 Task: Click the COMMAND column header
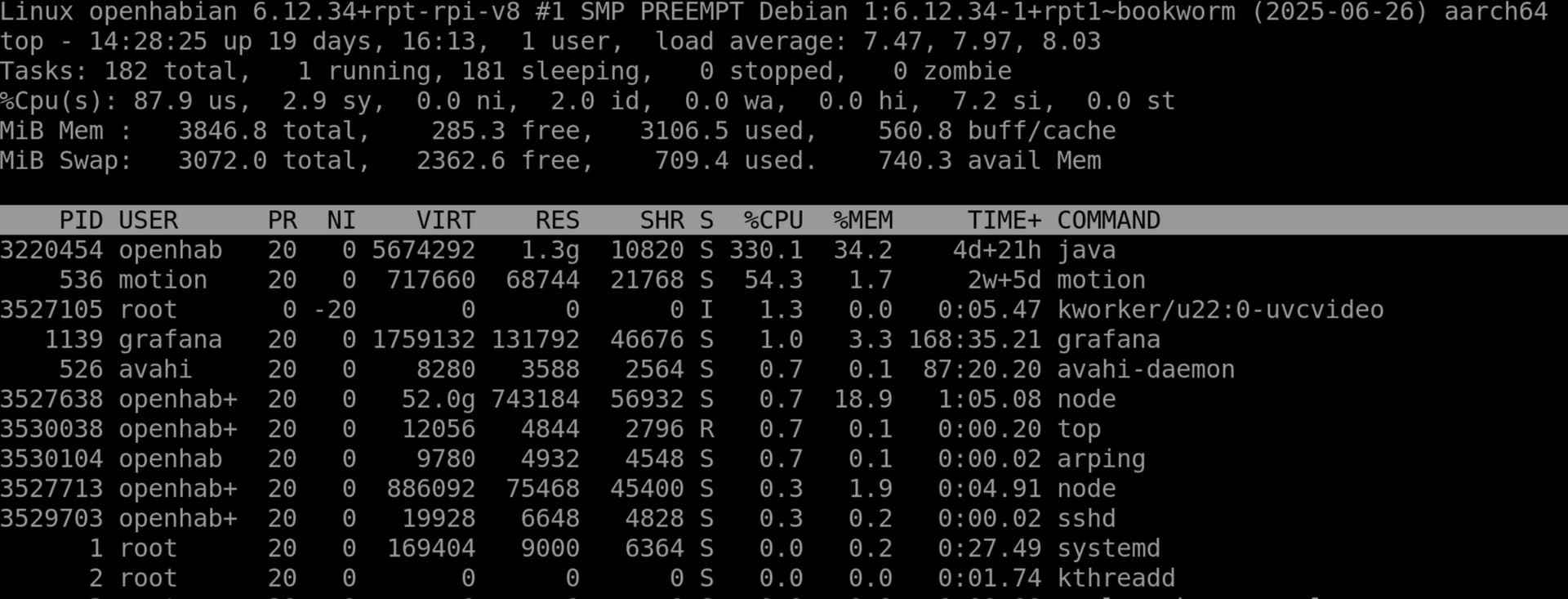pyautogui.click(x=1108, y=220)
